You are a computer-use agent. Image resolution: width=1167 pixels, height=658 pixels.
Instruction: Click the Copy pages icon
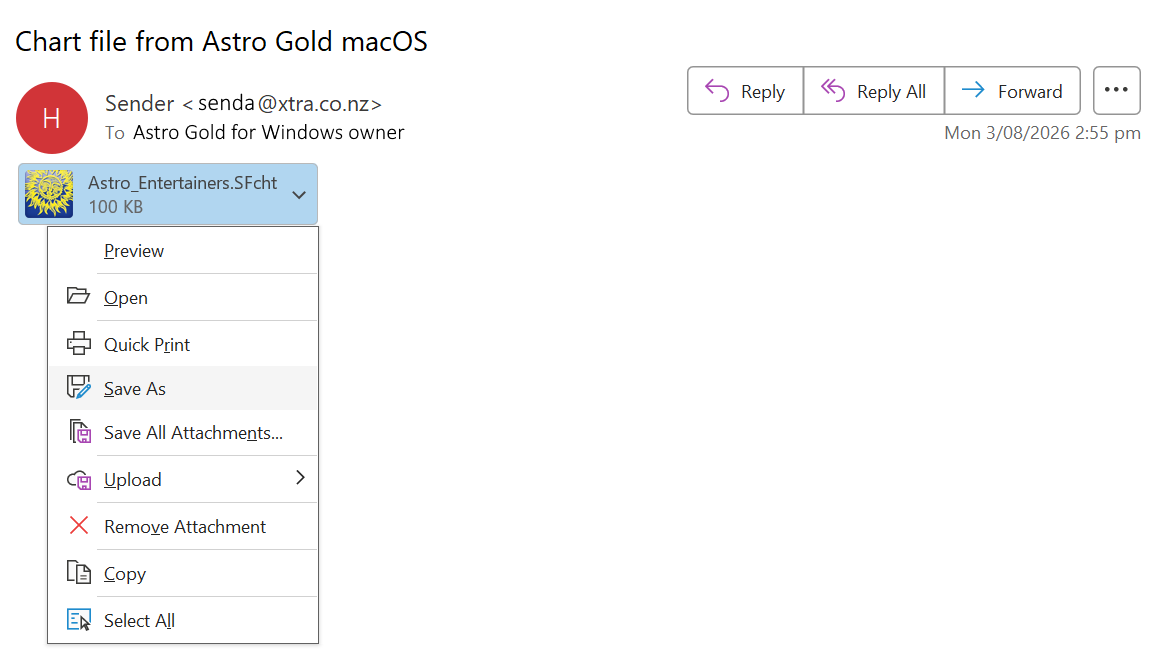pyautogui.click(x=79, y=572)
